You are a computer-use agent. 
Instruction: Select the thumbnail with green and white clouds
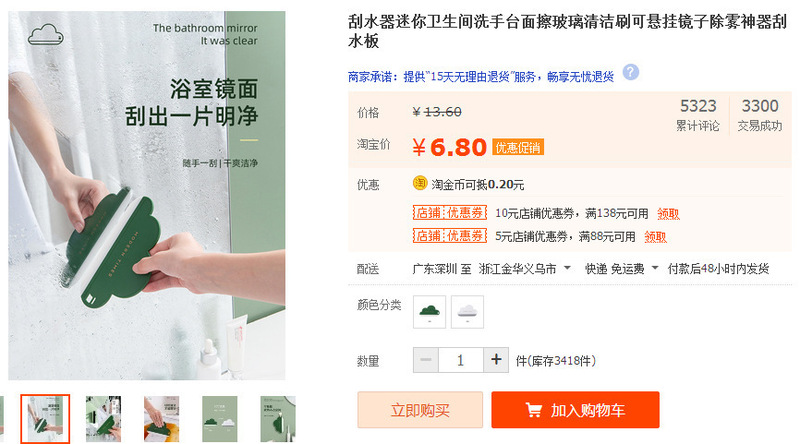[220, 419]
